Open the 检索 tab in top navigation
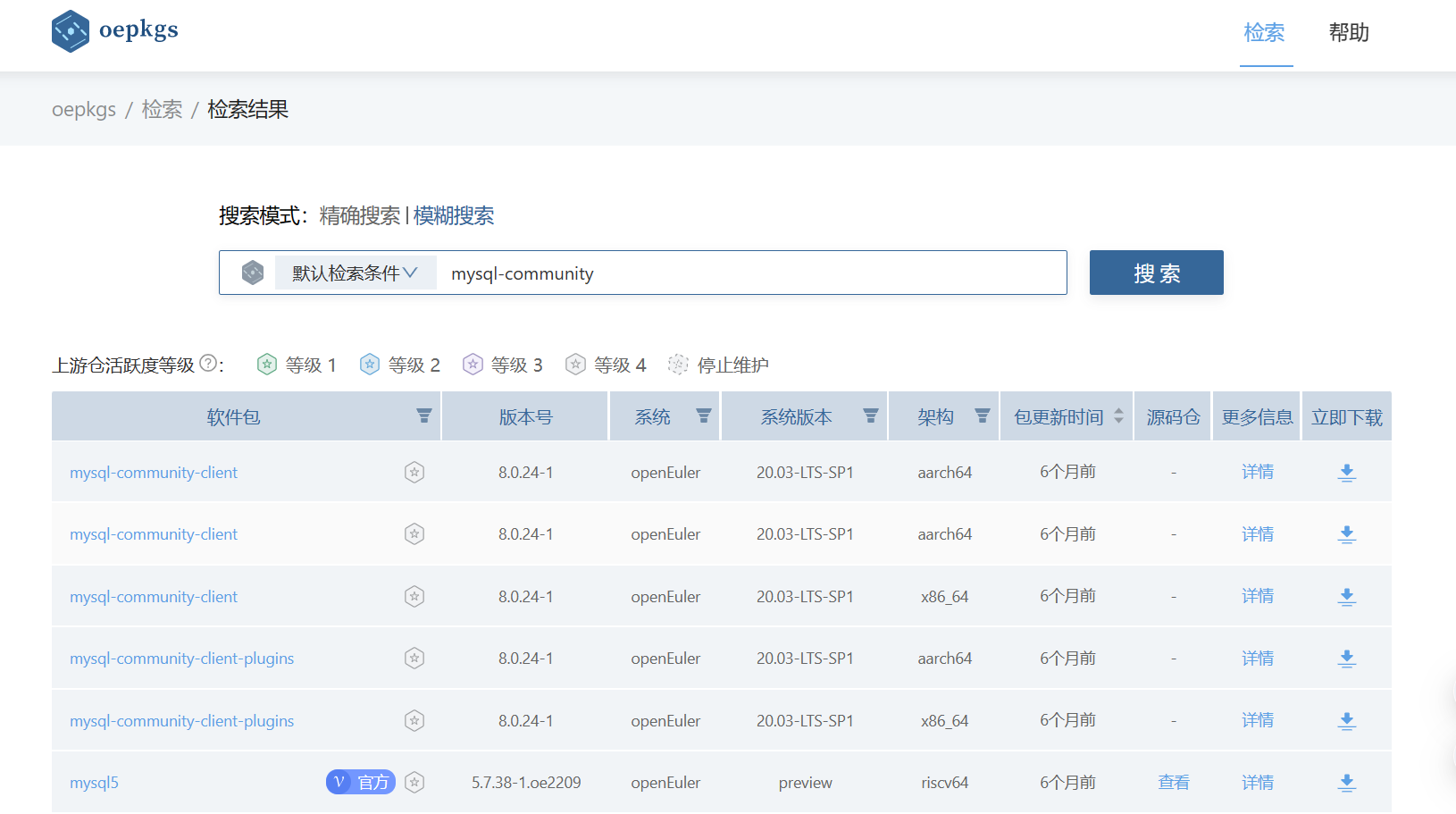 pos(1264,33)
